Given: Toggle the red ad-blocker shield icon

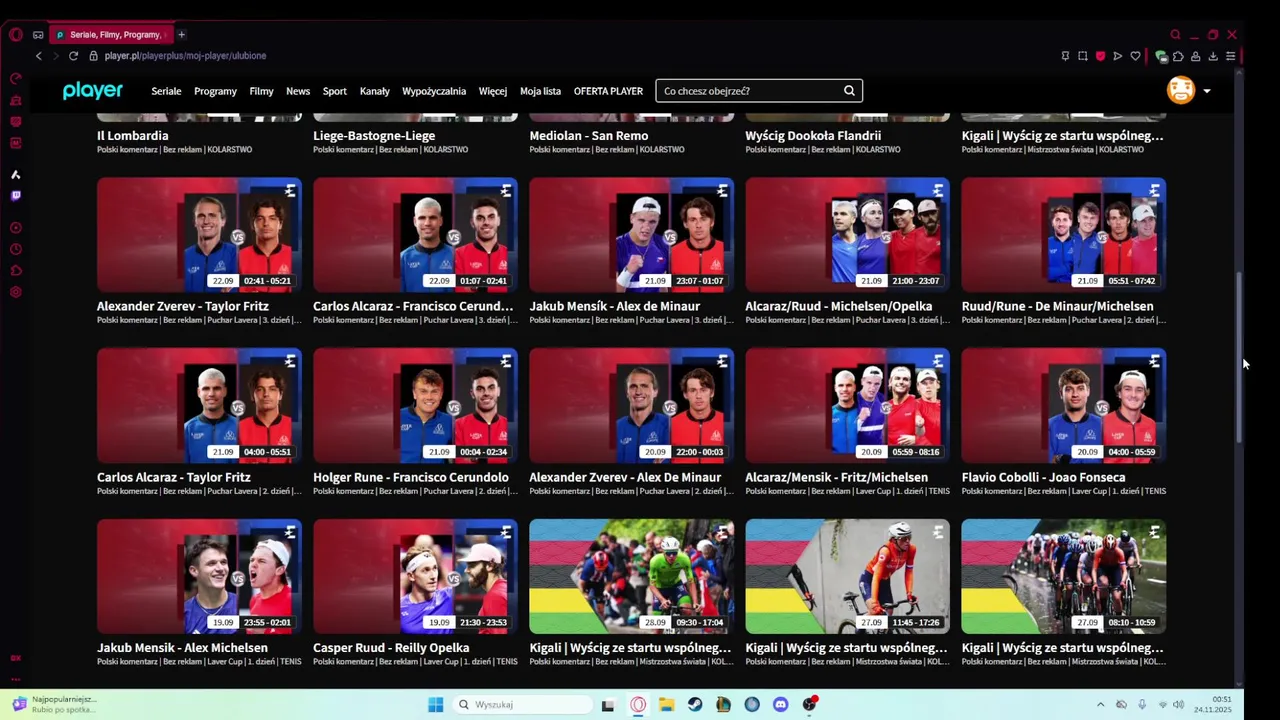Looking at the screenshot, I should [x=1100, y=56].
